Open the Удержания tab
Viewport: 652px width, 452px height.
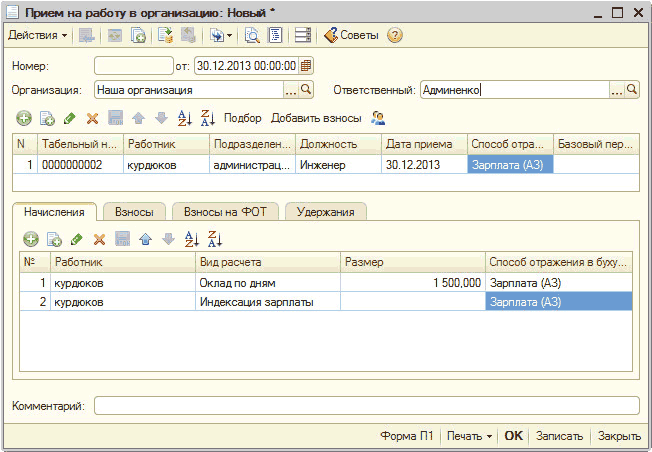[326, 212]
